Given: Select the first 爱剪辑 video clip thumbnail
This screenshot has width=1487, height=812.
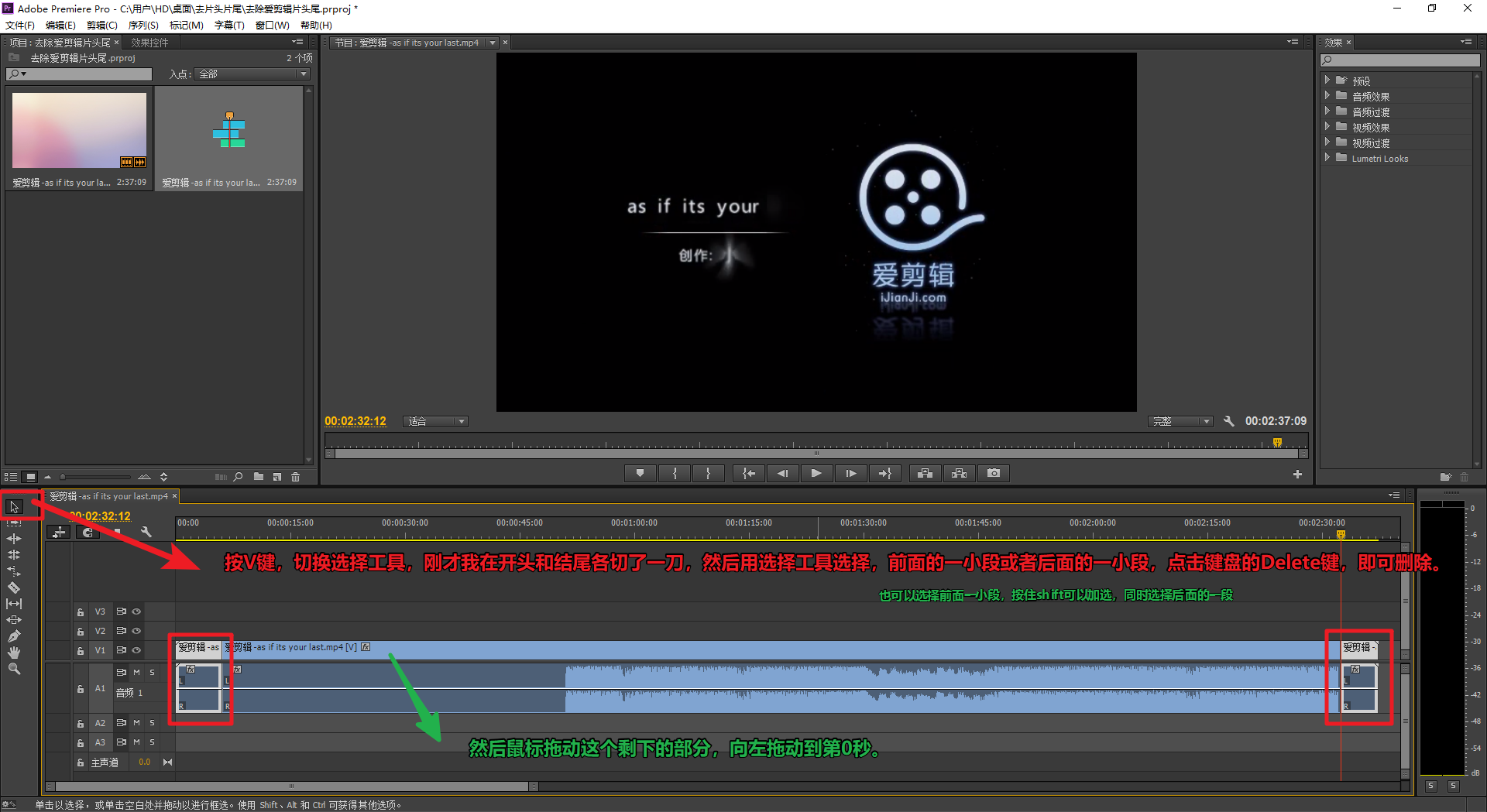Looking at the screenshot, I should (79, 131).
